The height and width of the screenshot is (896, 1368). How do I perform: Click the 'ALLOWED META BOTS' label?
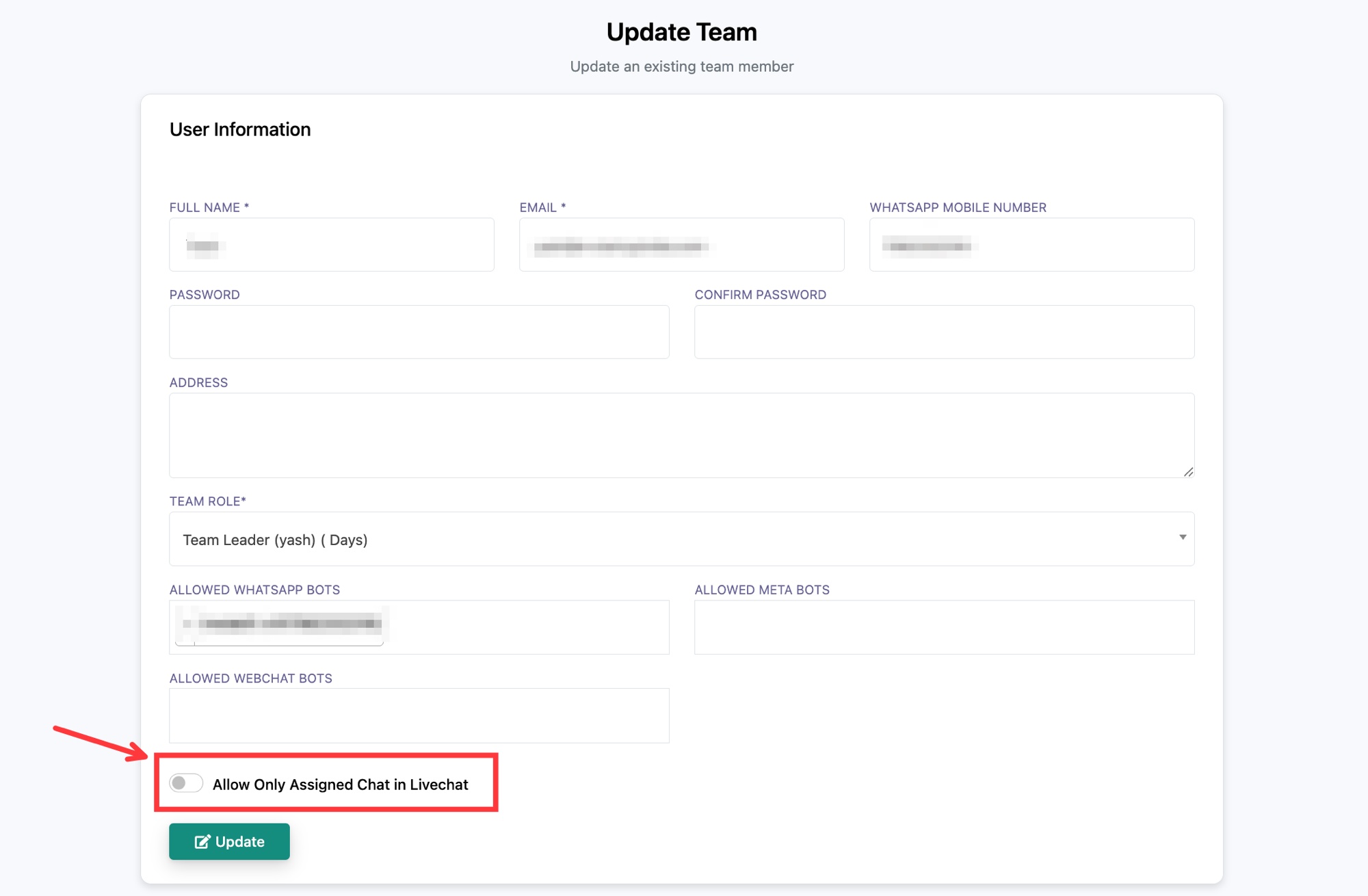click(762, 590)
